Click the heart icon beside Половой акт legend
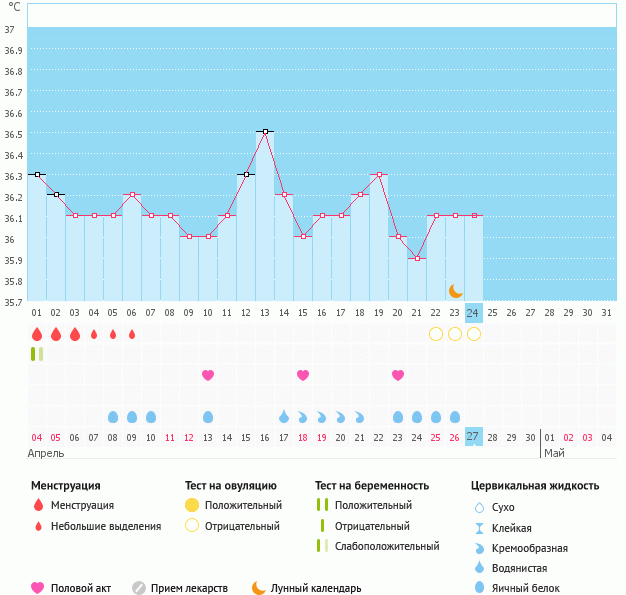This screenshot has width=626, height=595. point(38,588)
